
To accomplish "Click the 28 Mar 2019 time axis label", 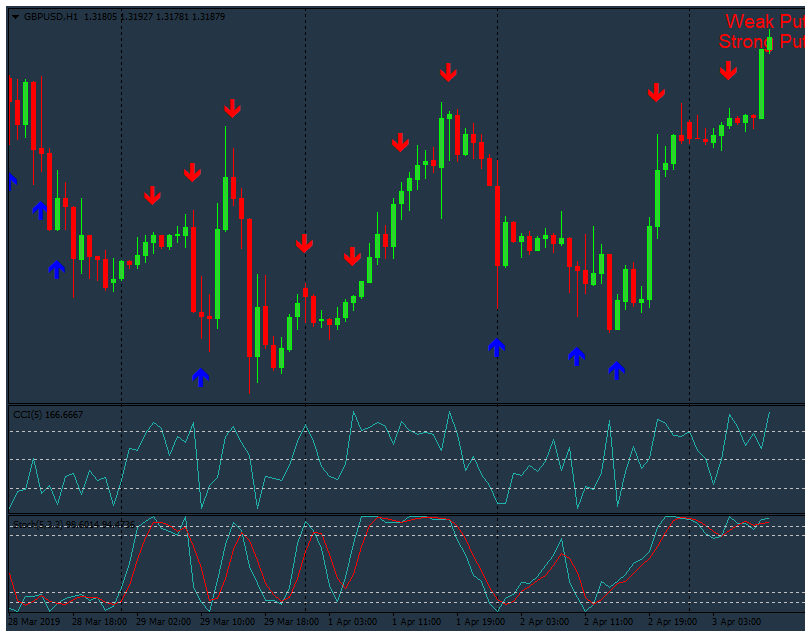I will [33, 621].
